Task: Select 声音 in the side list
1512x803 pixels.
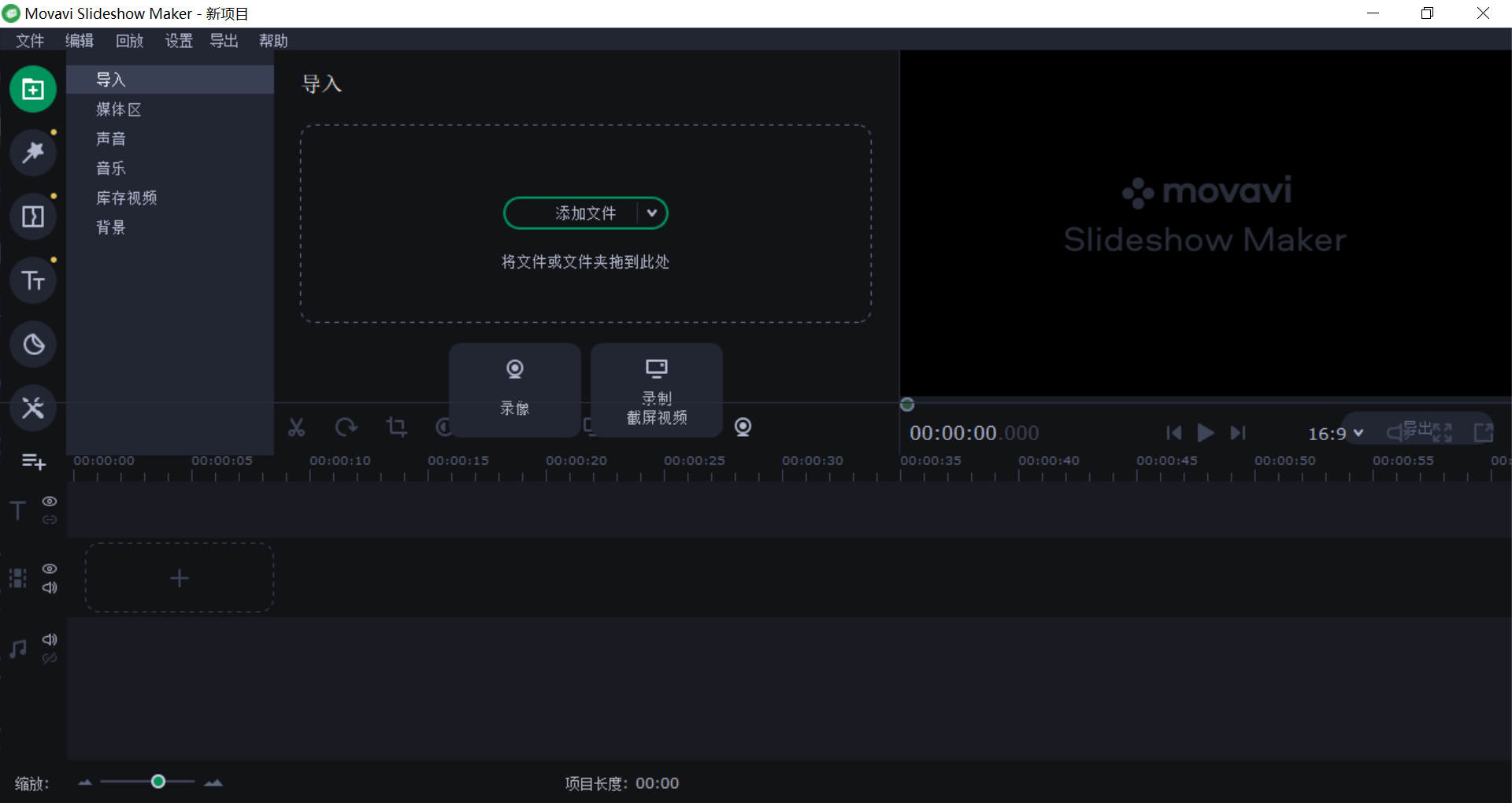Action: coord(170,139)
